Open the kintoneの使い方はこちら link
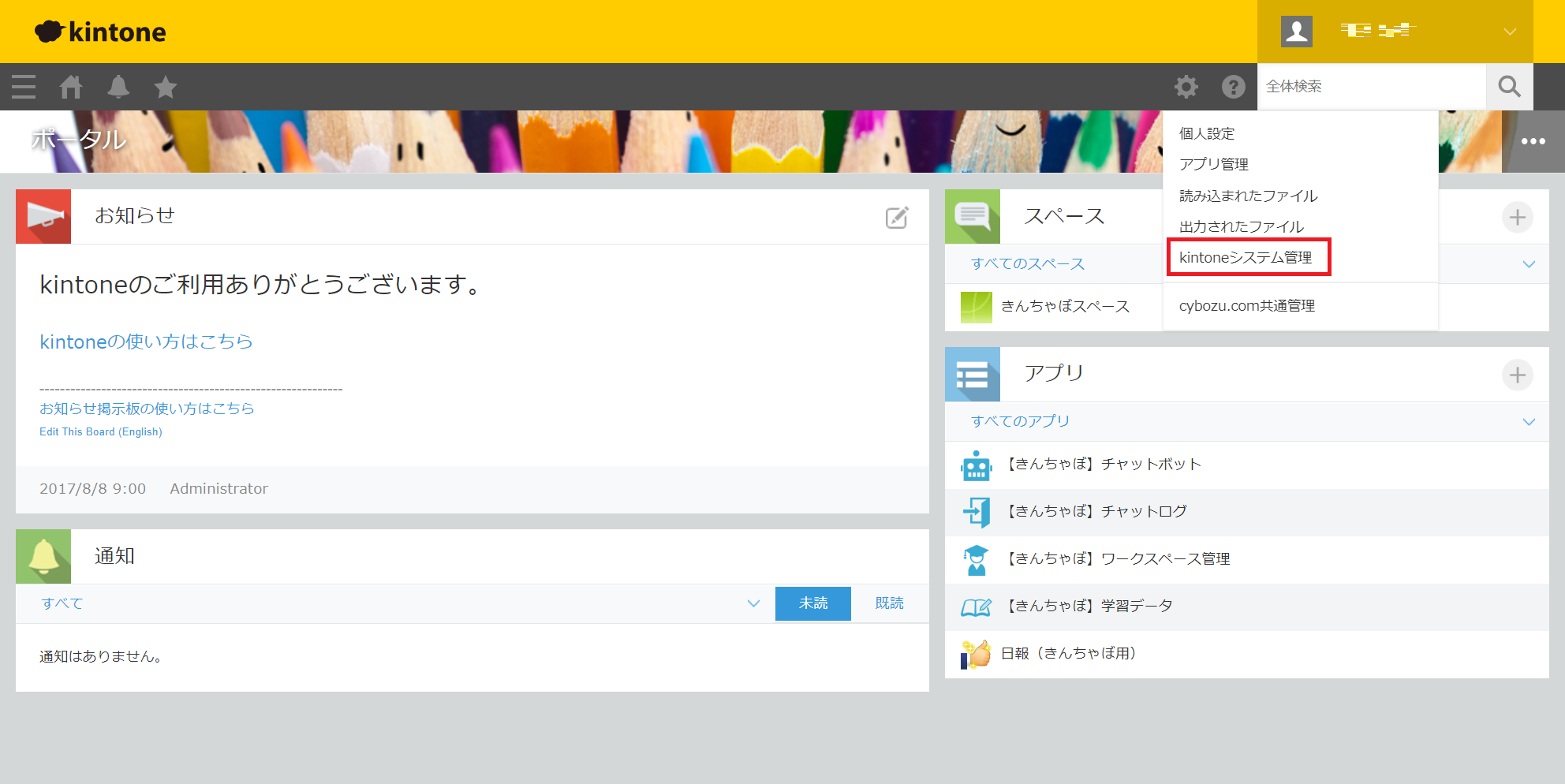 146,342
